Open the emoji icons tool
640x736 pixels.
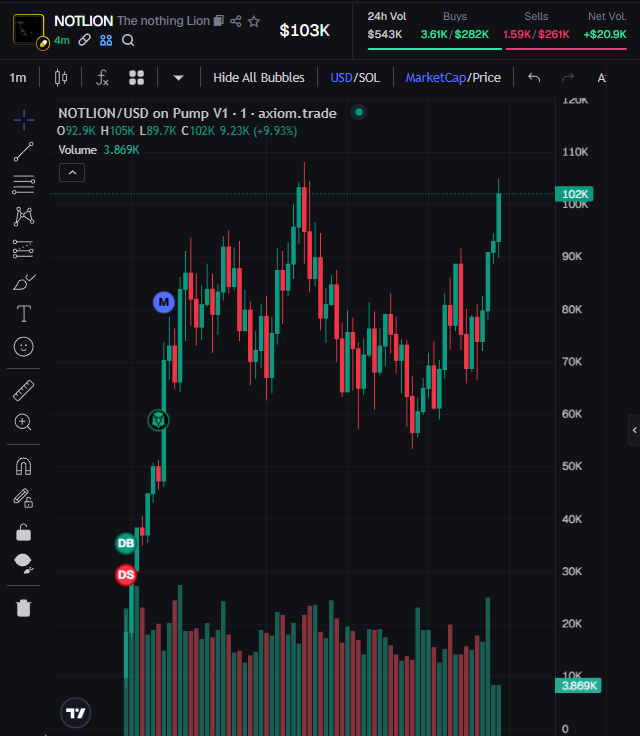(x=23, y=347)
